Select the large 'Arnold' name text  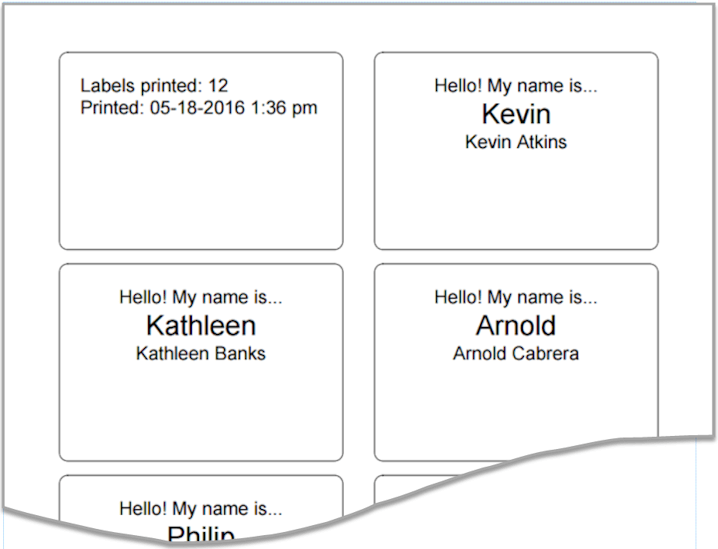[515, 325]
